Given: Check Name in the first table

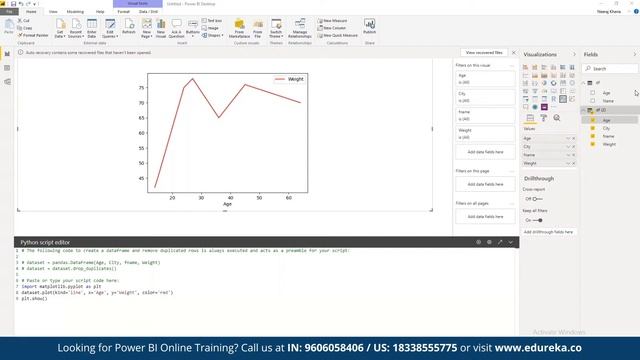Looking at the screenshot, I should (x=593, y=100).
